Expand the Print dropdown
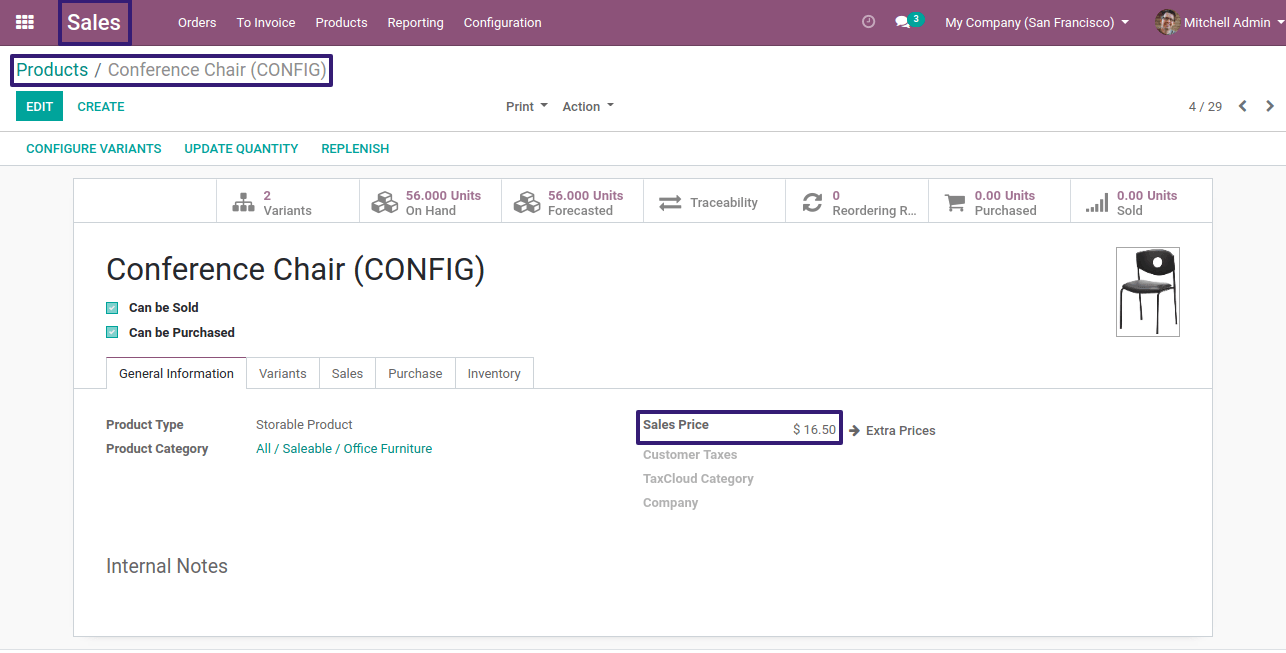1286x653 pixels. 527,107
